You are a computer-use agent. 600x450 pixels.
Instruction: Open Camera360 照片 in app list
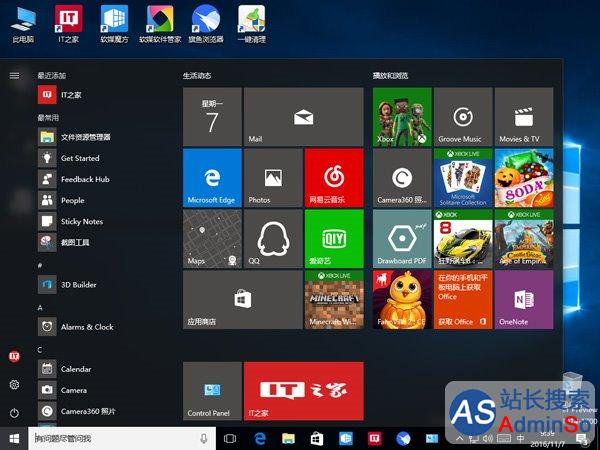(x=101, y=411)
